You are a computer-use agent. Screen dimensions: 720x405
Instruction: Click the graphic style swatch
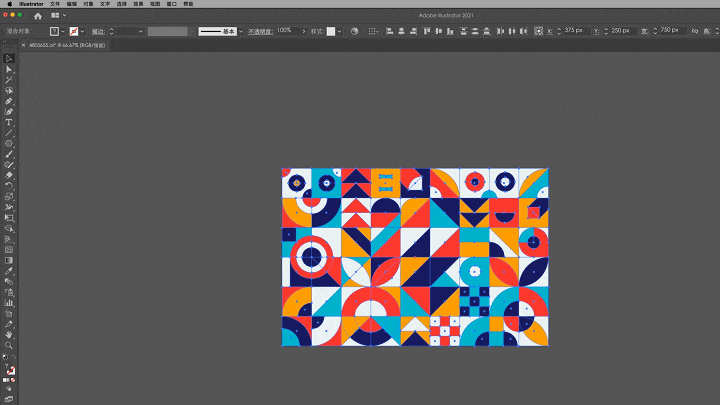coord(332,31)
